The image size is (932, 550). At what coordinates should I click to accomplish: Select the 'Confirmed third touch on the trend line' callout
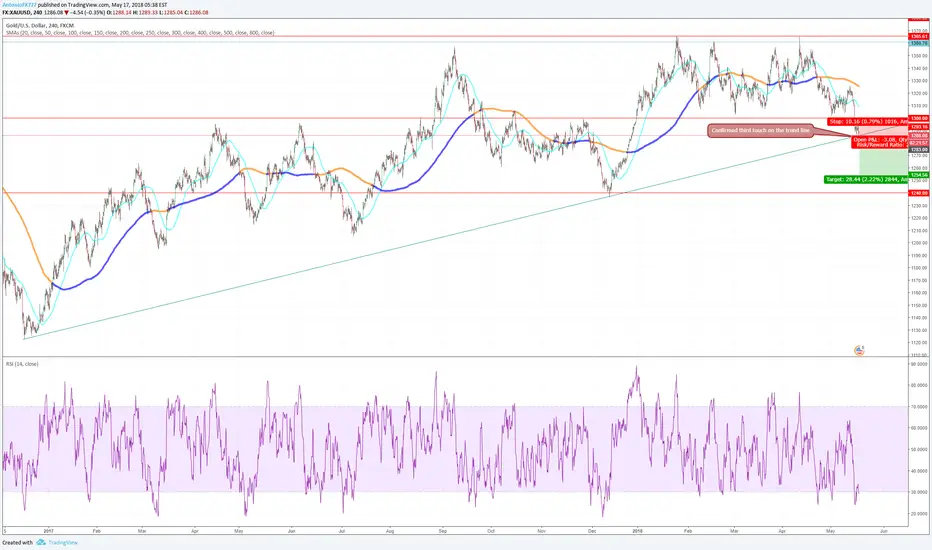click(x=761, y=130)
